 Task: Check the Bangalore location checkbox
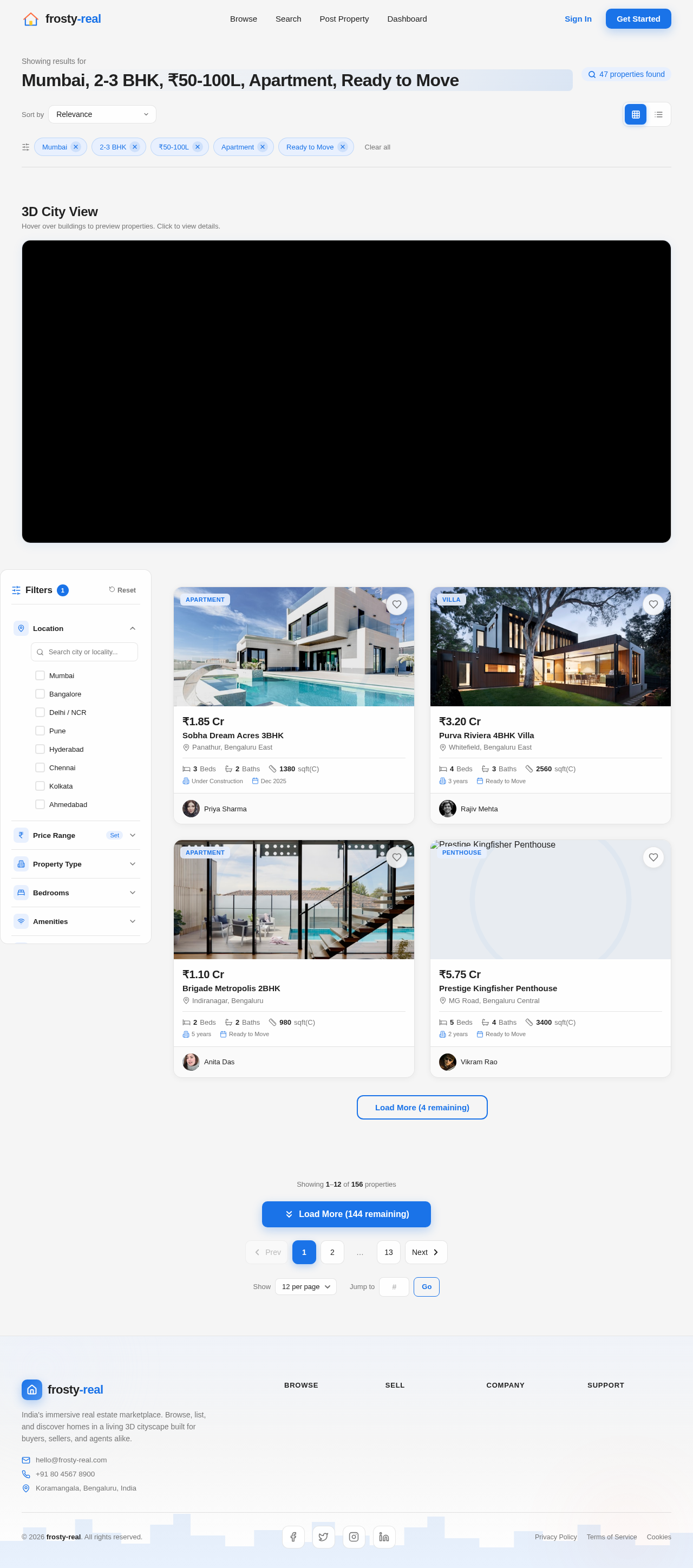pos(40,694)
